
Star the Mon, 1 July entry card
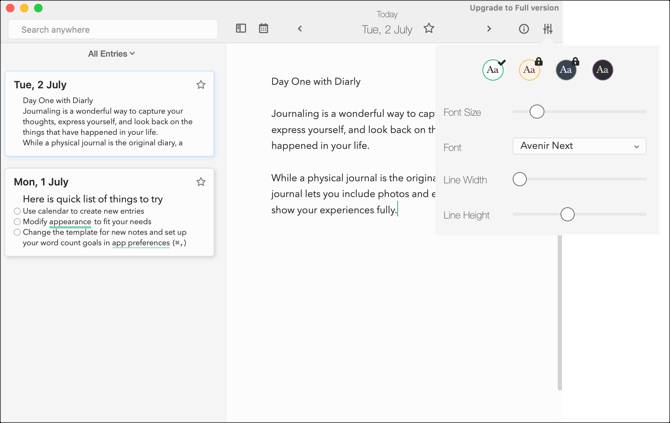[201, 182]
